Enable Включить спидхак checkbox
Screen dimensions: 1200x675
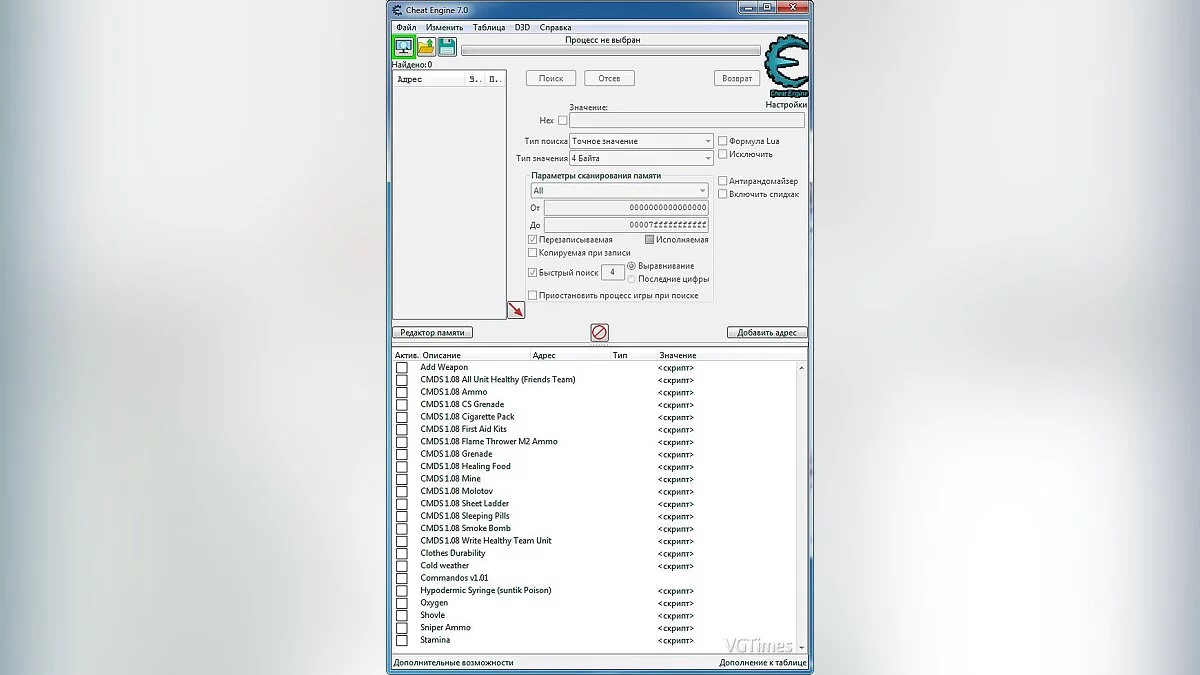click(723, 194)
